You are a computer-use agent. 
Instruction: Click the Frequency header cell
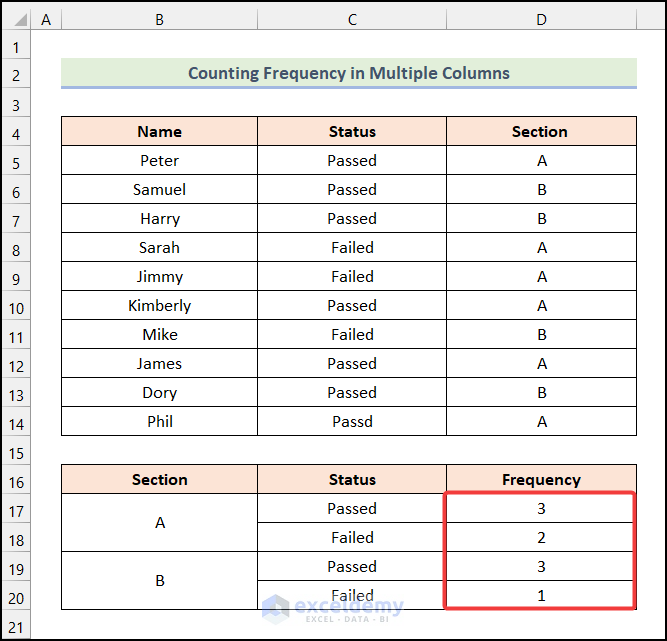(540, 480)
